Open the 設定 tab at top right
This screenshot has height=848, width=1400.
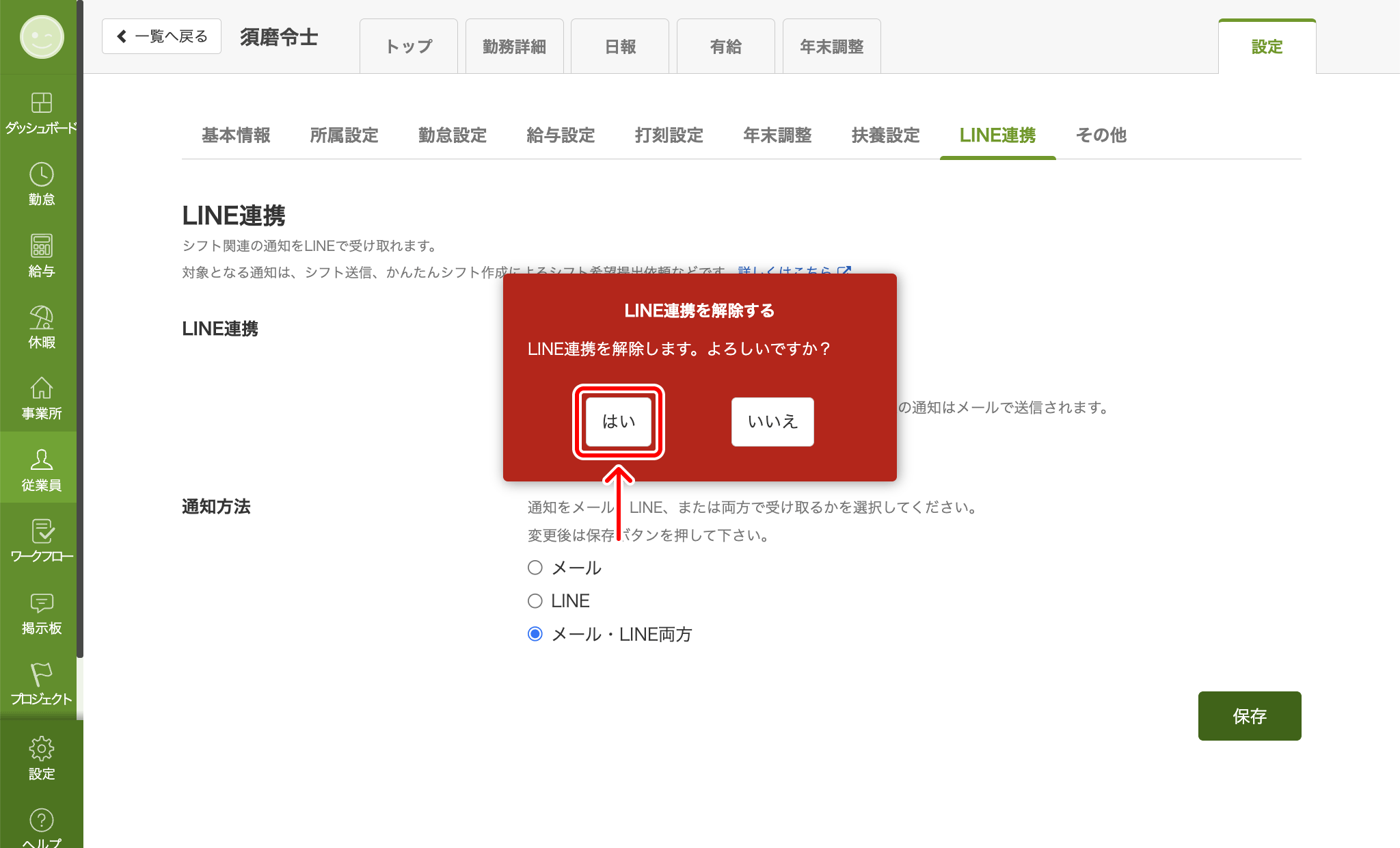point(1267,47)
